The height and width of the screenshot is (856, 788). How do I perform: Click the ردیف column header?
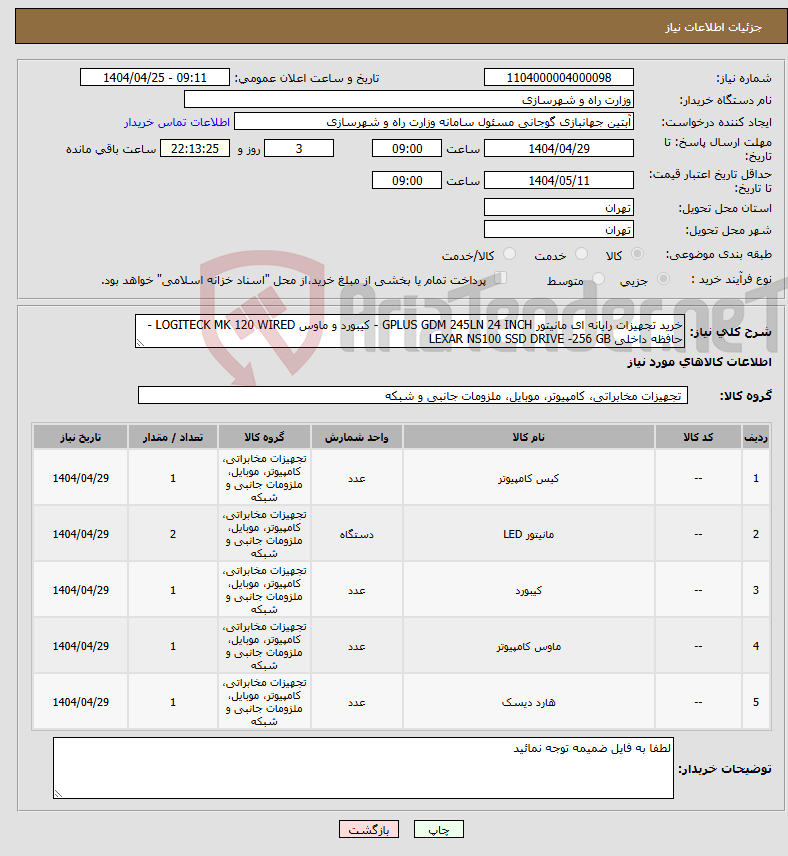click(x=756, y=437)
